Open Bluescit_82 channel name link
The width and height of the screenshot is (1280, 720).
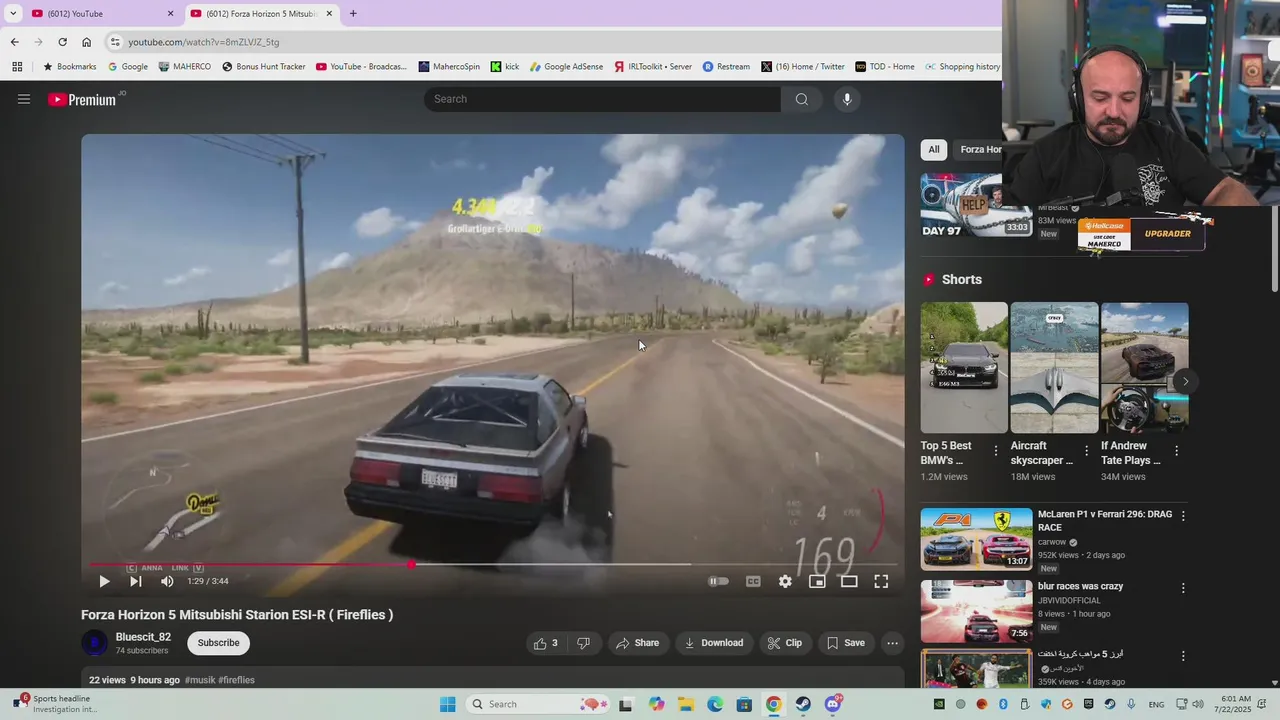pyautogui.click(x=143, y=637)
